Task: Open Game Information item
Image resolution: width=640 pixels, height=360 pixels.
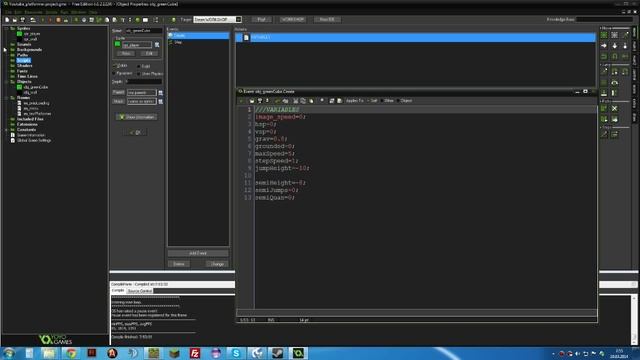Action: click(x=31, y=135)
